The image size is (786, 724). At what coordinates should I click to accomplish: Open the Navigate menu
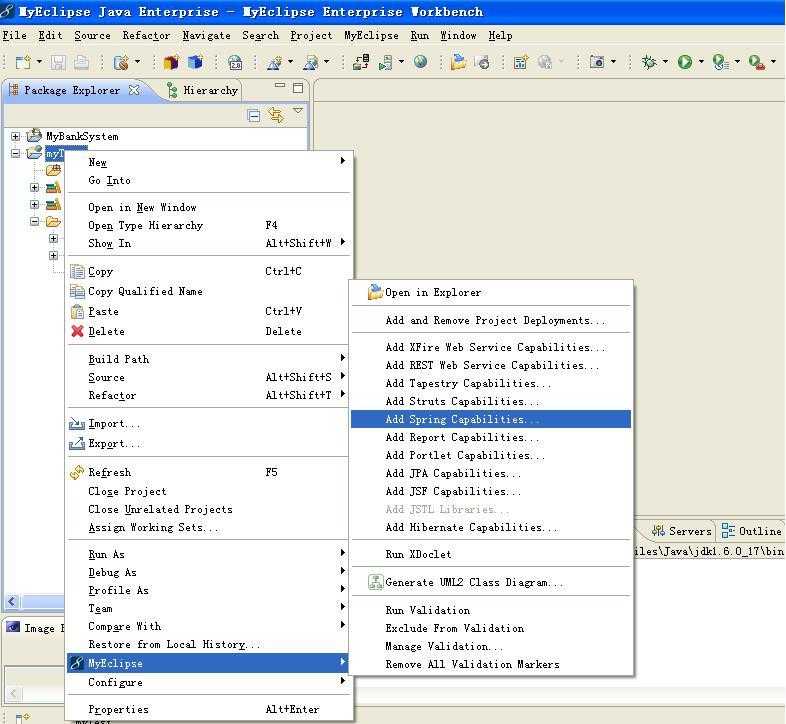207,36
